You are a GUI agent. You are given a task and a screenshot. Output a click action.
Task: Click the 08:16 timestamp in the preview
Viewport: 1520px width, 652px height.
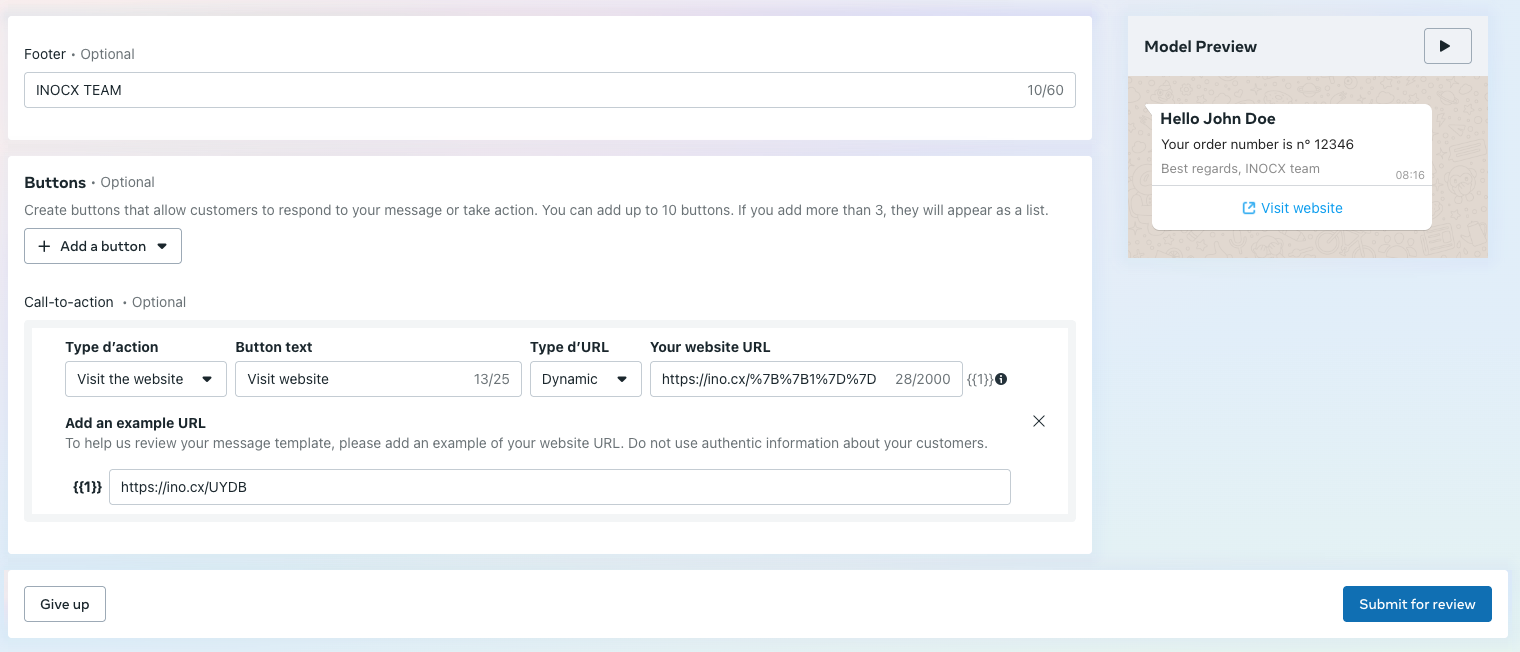tap(1409, 175)
